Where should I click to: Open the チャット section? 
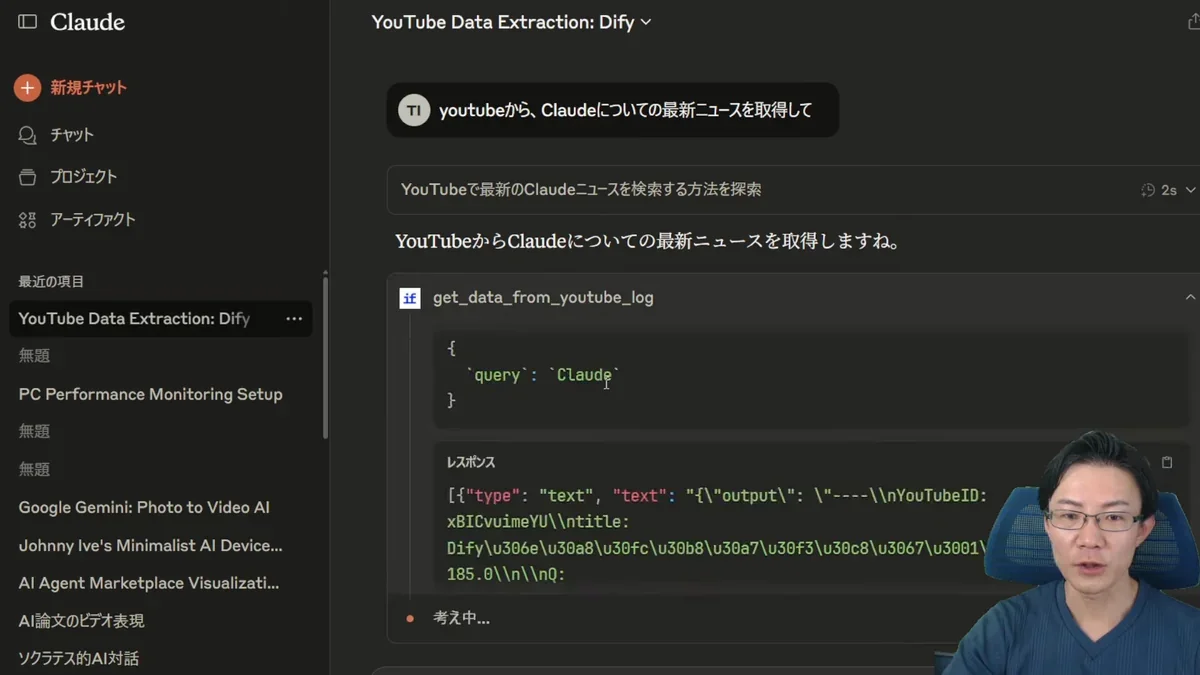[x=70, y=135]
